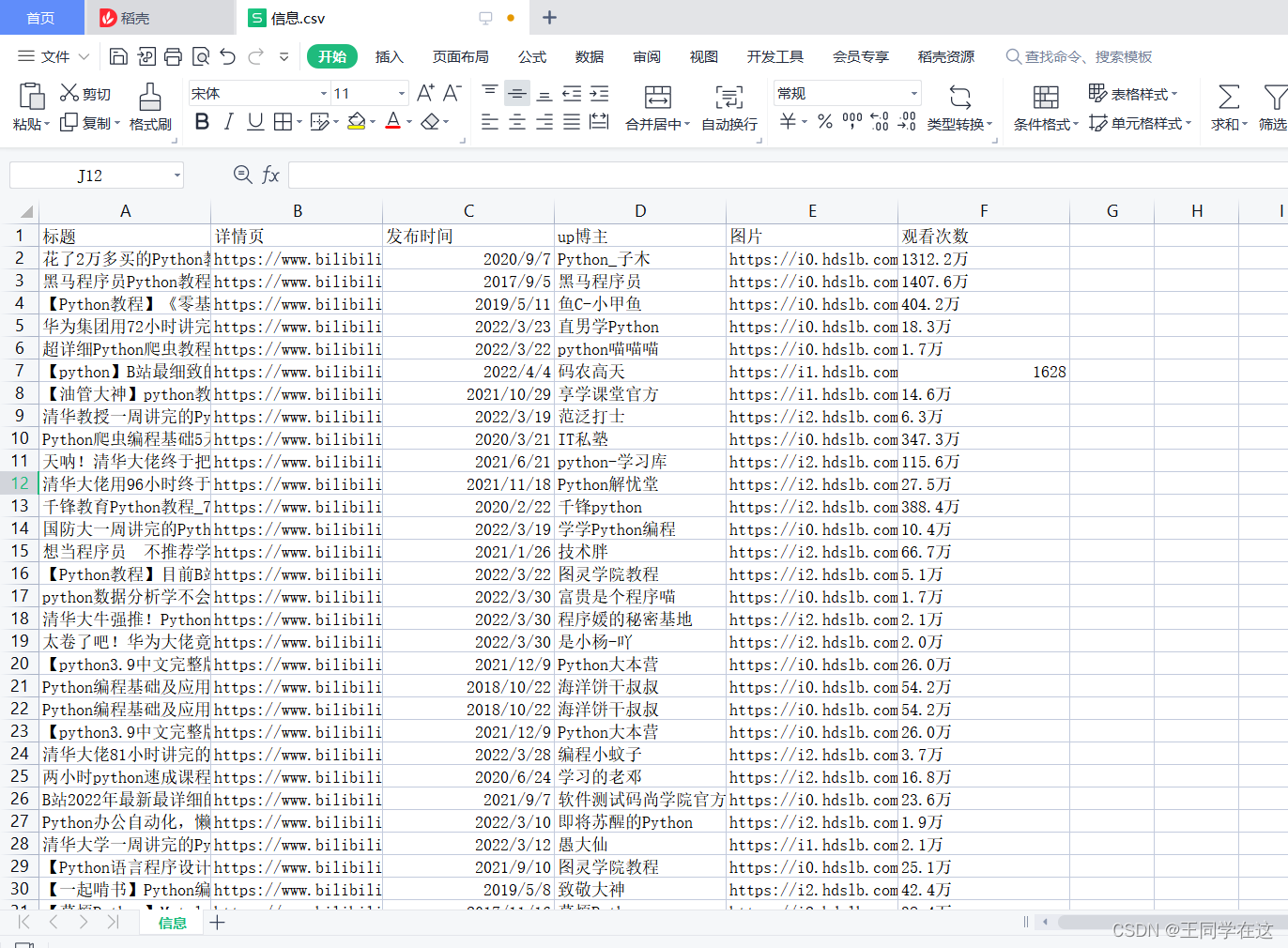
Task: Click the Insert Function fx icon
Action: (270, 175)
